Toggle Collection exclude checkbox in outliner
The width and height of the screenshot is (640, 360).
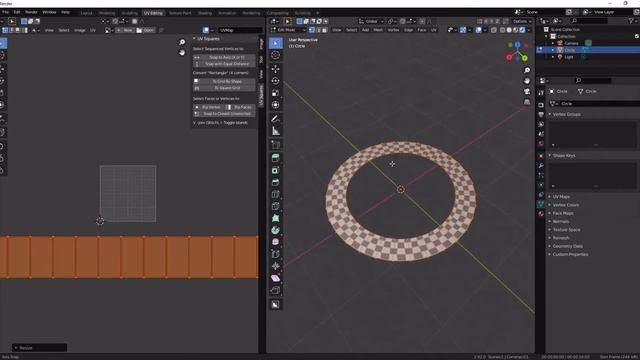click(636, 36)
